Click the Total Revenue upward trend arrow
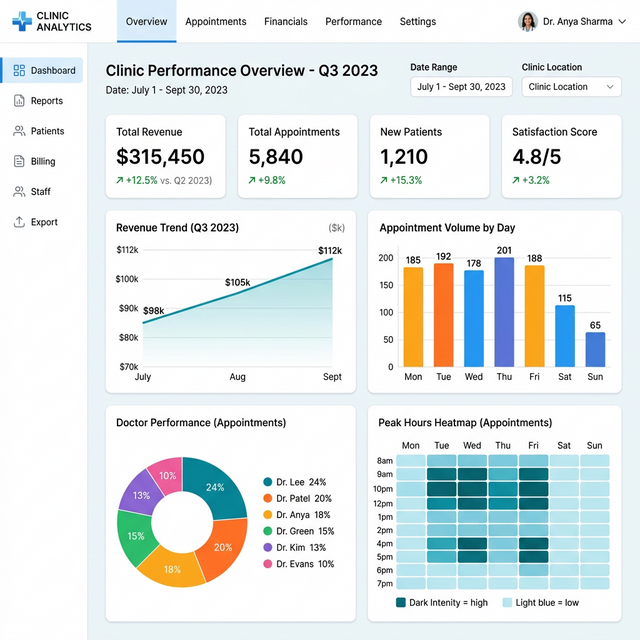Screen dimensions: 640x640 (x=120, y=180)
